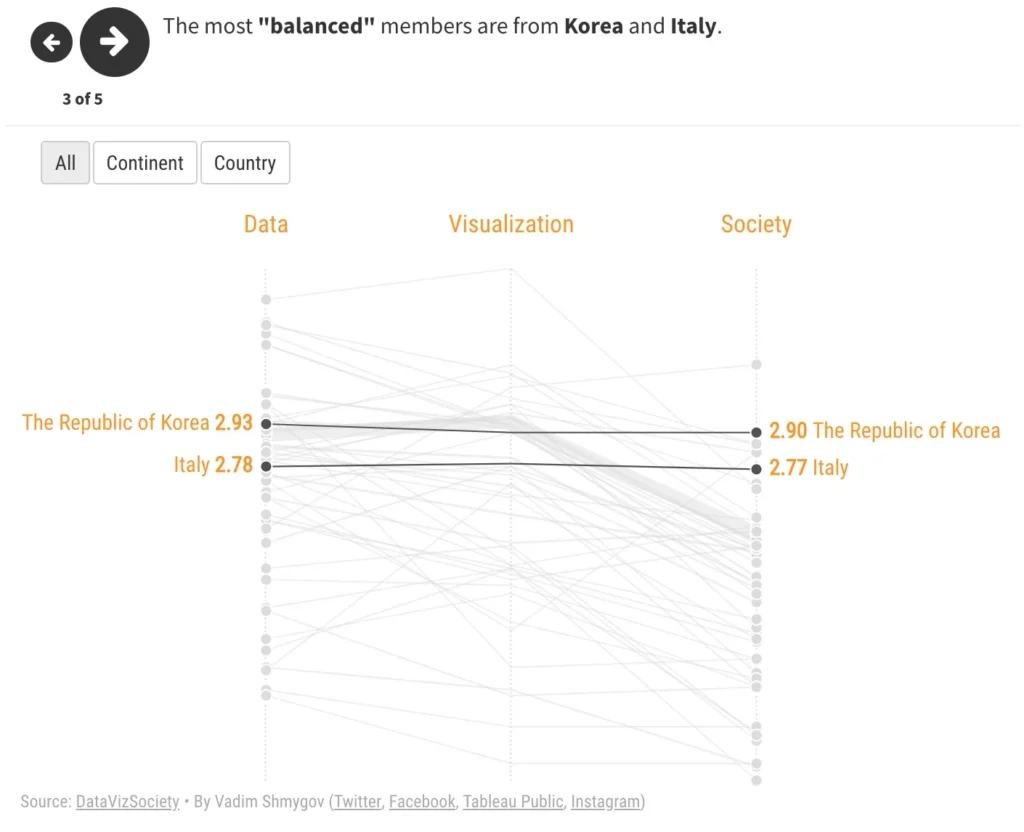The image size is (1024, 832).
Task: Open the DataVizSociety source link
Action: tap(127, 801)
